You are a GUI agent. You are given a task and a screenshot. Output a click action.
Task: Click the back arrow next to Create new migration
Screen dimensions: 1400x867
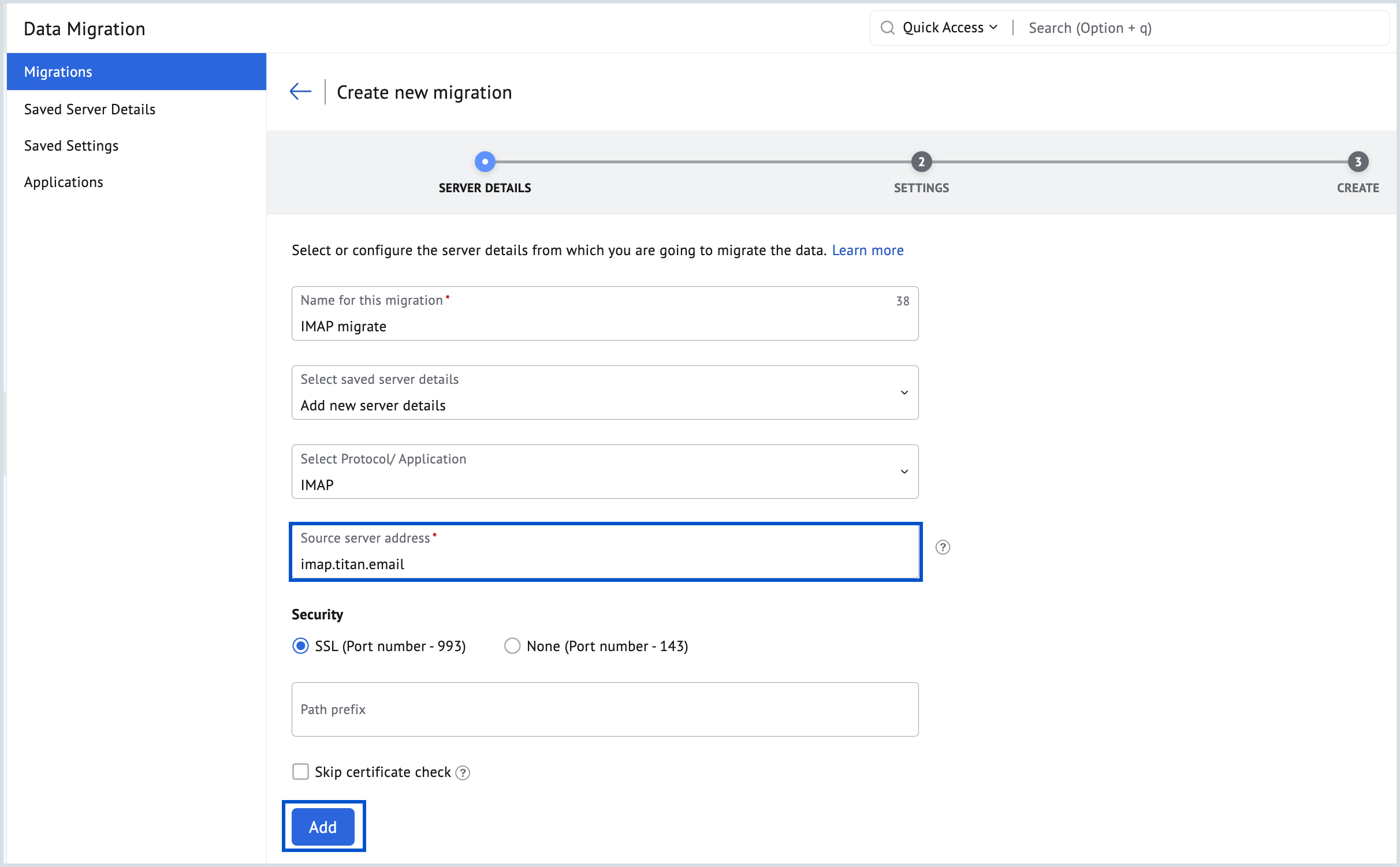tap(300, 91)
